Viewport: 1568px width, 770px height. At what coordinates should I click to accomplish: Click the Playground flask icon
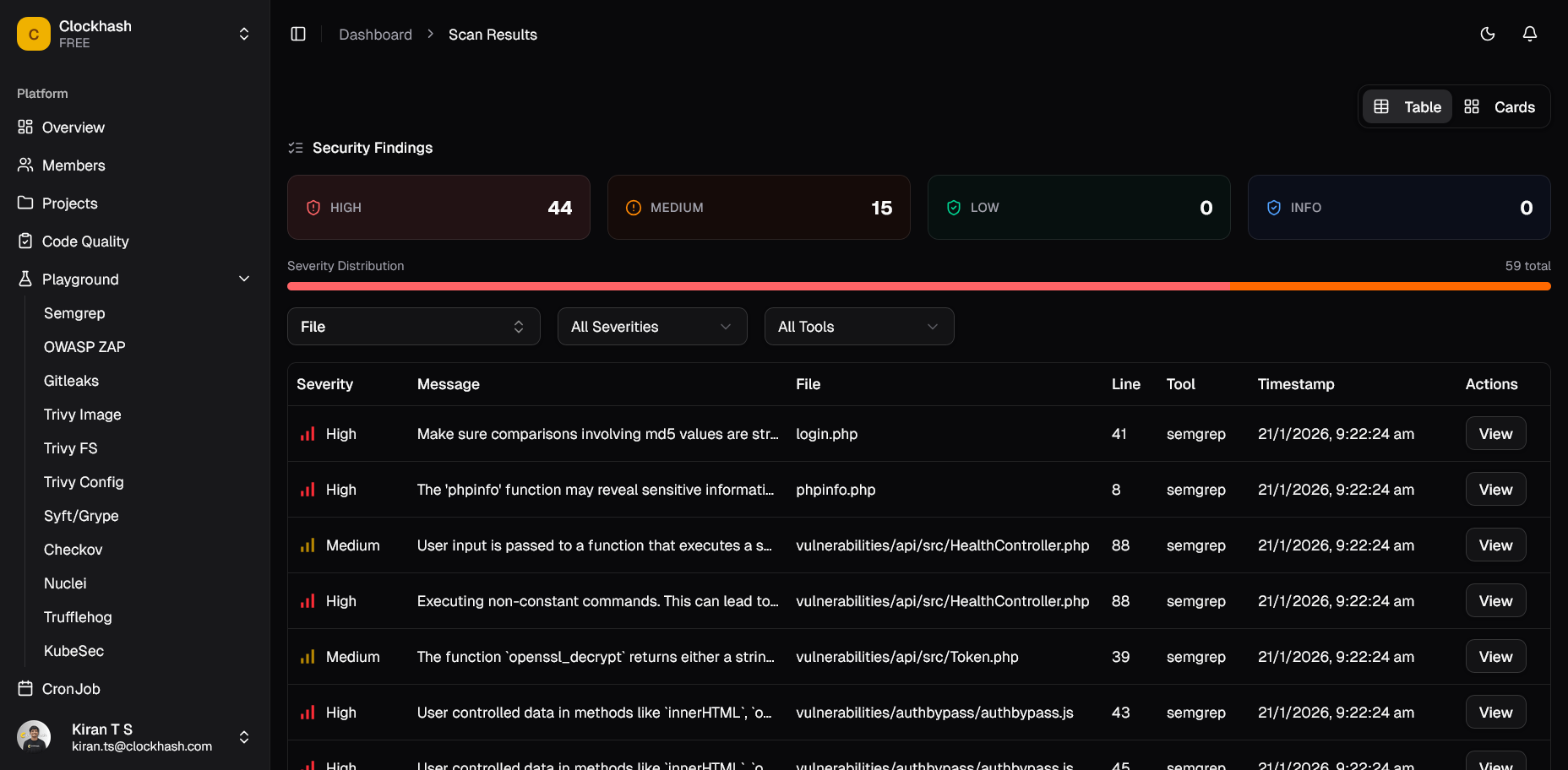(24, 279)
